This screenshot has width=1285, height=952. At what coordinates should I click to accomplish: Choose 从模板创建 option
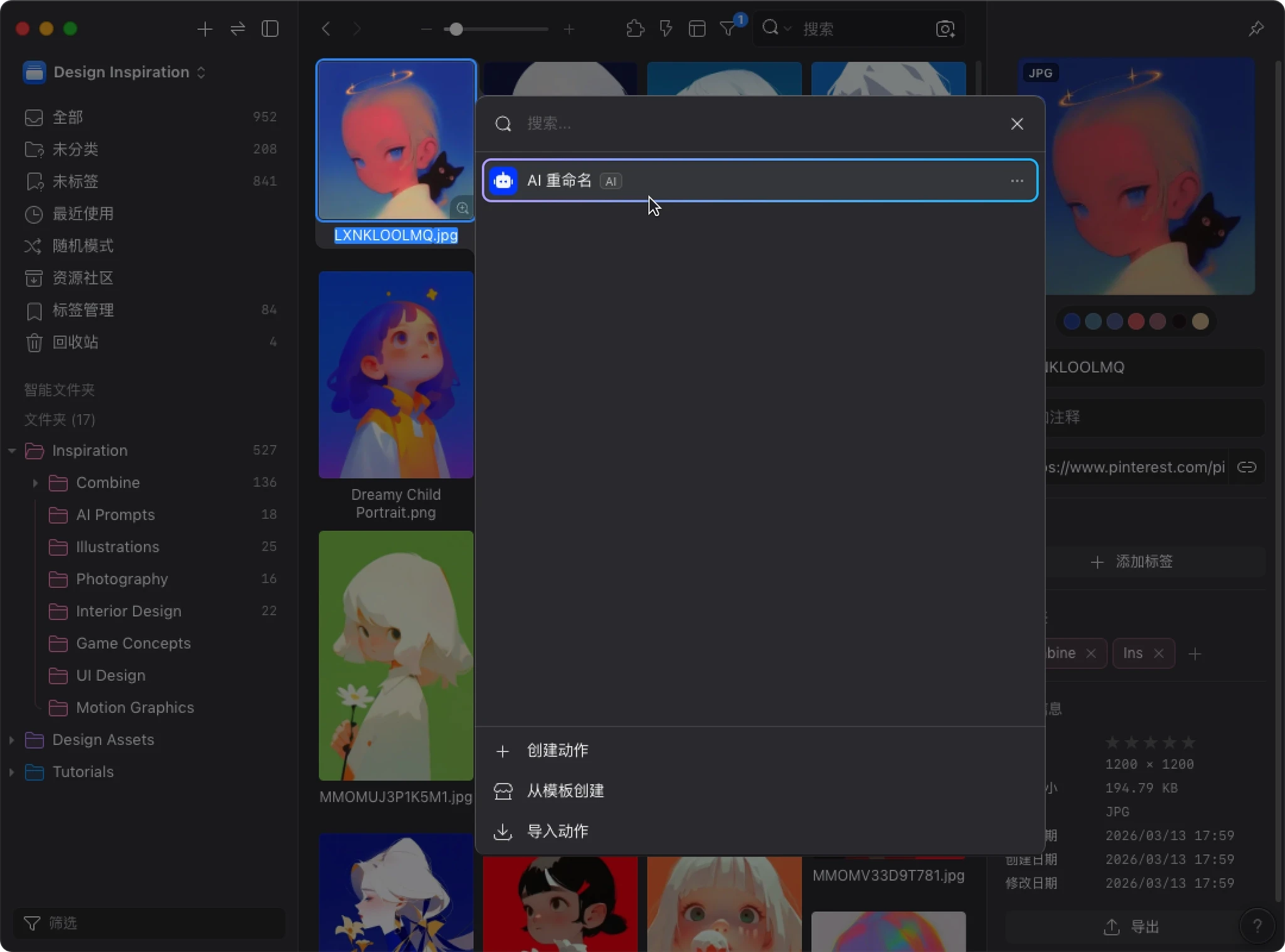(x=565, y=791)
